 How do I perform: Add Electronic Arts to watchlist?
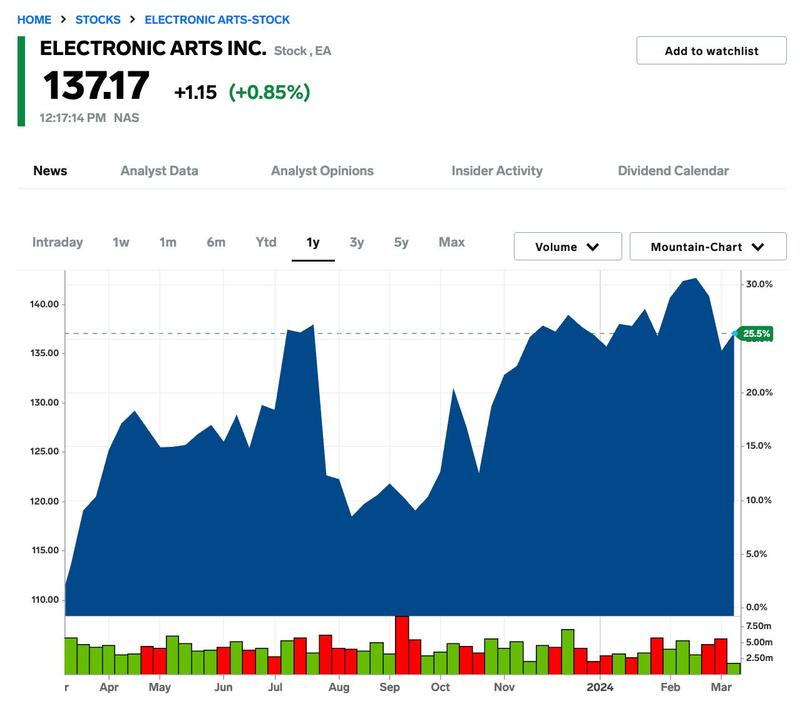point(711,50)
